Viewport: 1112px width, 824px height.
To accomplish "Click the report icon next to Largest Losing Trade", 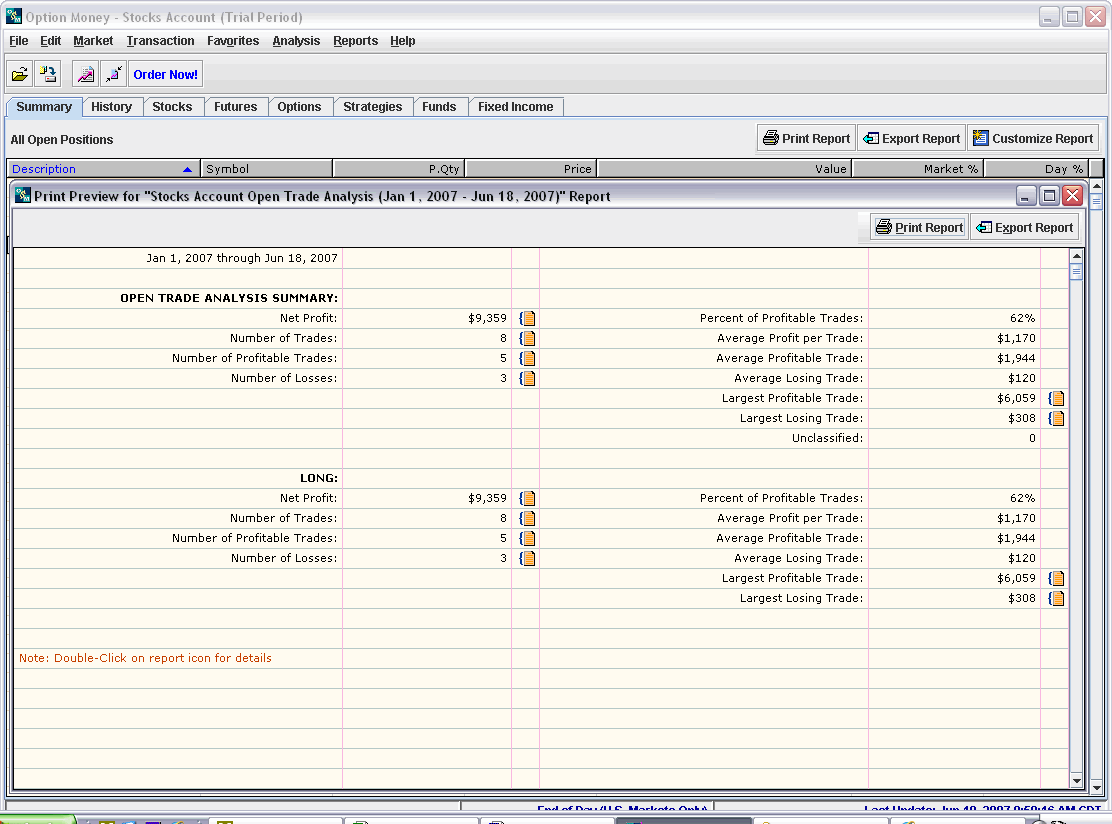I will tap(1055, 418).
